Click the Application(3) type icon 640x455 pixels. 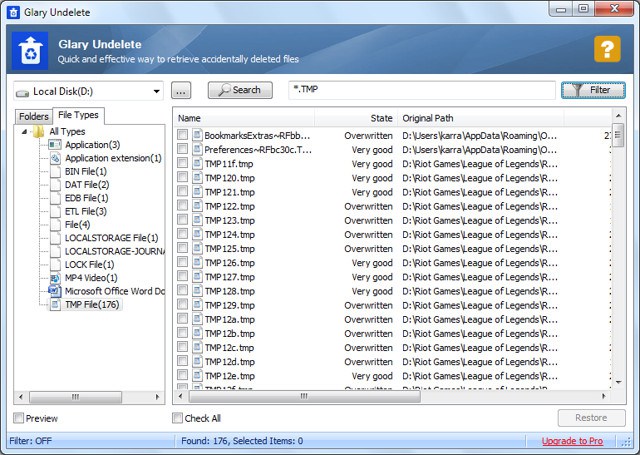(x=55, y=145)
